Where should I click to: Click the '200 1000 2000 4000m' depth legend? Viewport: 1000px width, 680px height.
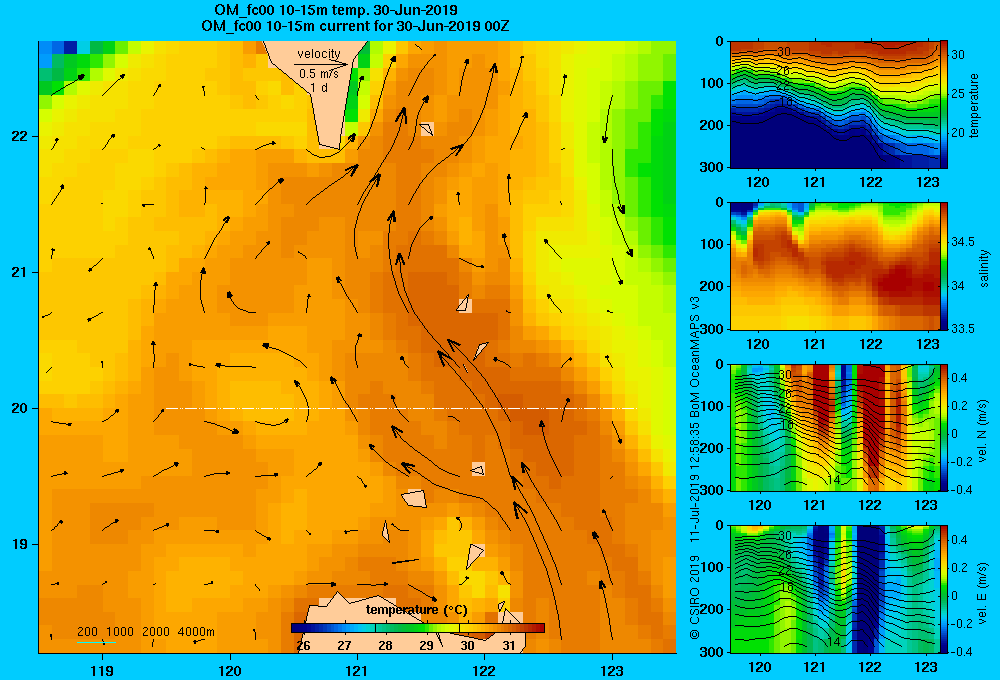click(x=146, y=632)
